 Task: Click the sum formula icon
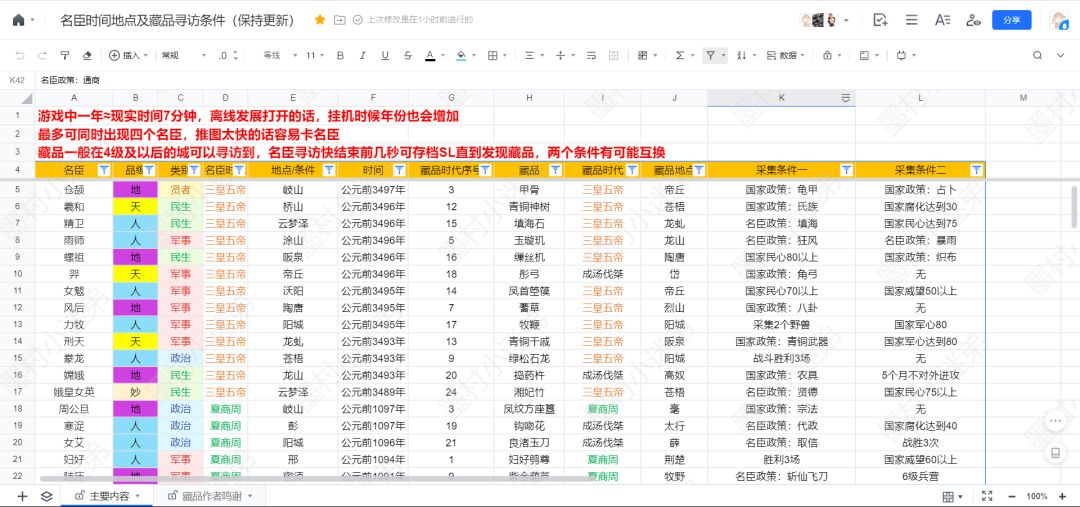point(680,56)
